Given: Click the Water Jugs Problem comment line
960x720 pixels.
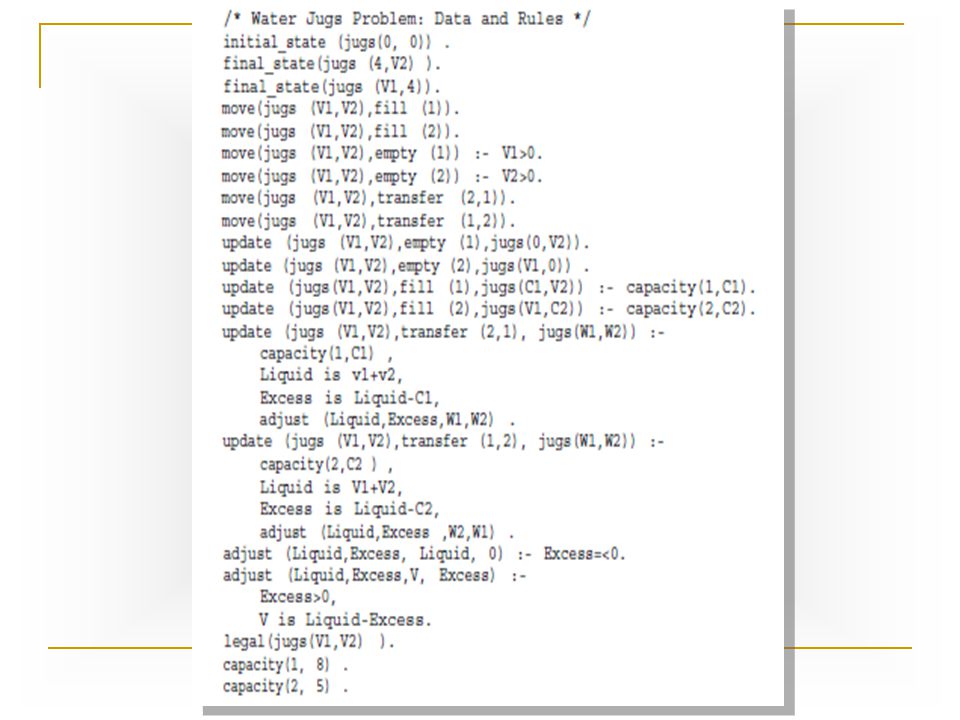Looking at the screenshot, I should pyautogui.click(x=407, y=18).
